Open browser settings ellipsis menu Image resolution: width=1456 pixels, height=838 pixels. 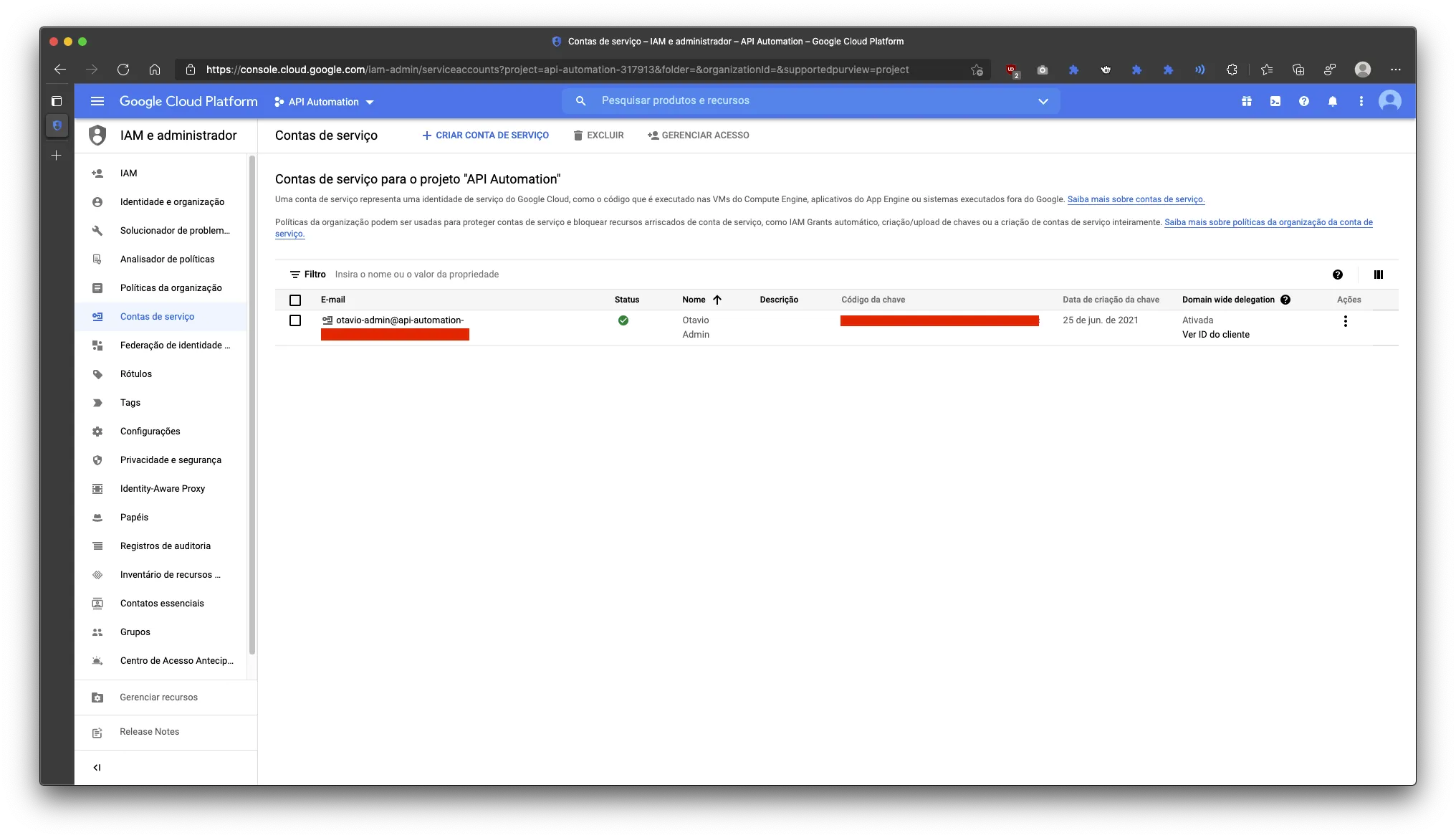click(x=1396, y=70)
